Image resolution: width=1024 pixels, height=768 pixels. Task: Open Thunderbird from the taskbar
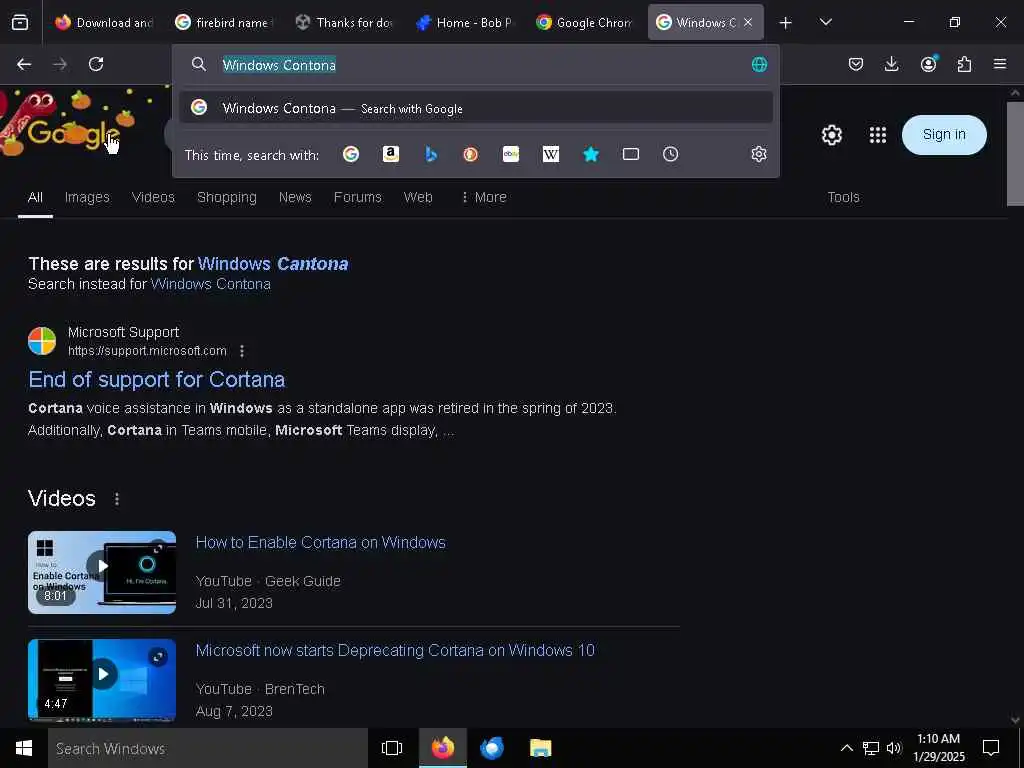coord(492,748)
